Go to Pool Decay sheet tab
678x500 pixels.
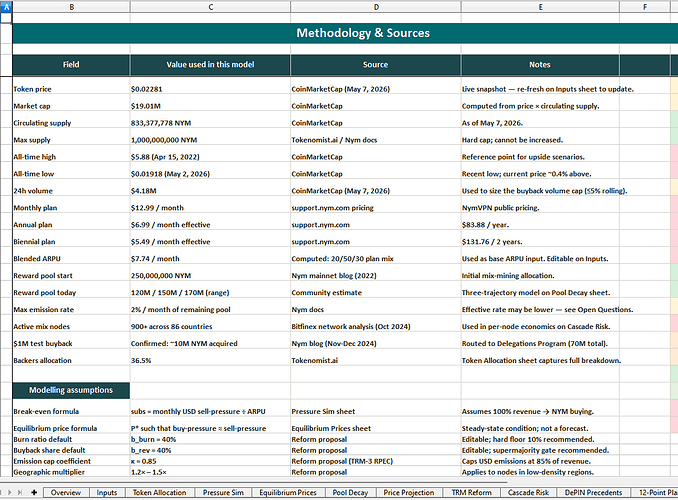click(x=350, y=492)
